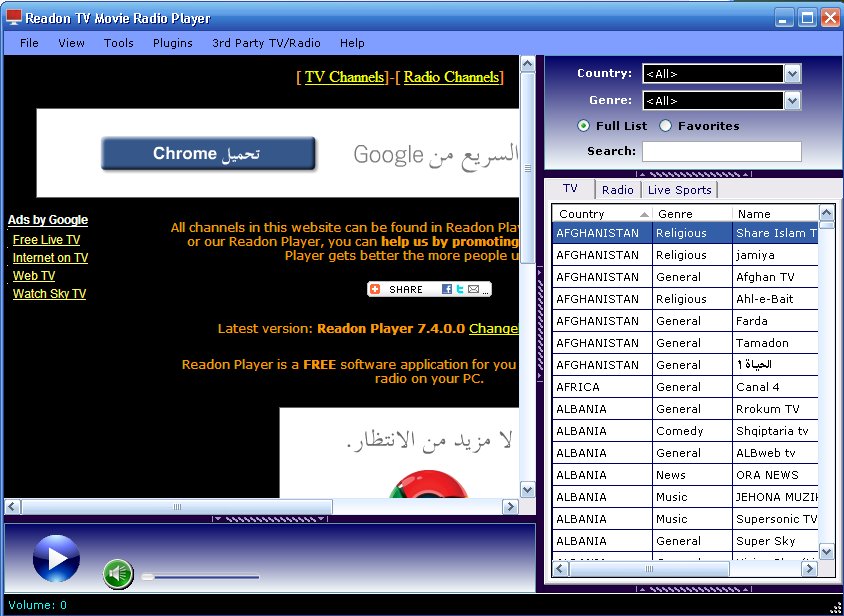Open the Tools menu

point(118,43)
